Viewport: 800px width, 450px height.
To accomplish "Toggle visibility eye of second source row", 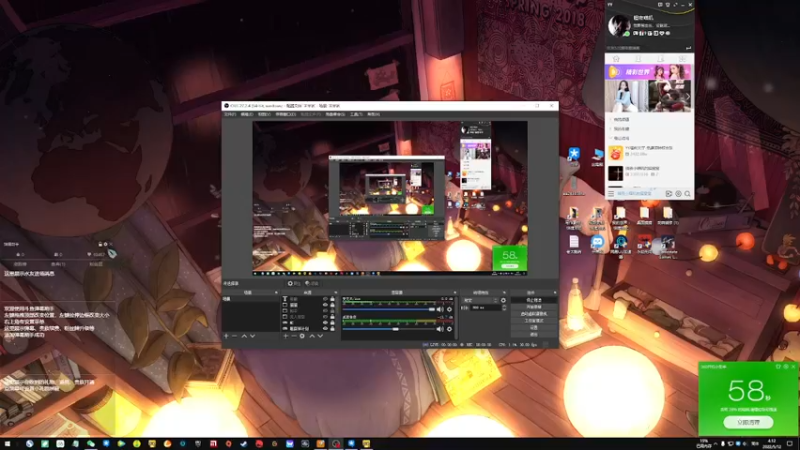I will [326, 305].
